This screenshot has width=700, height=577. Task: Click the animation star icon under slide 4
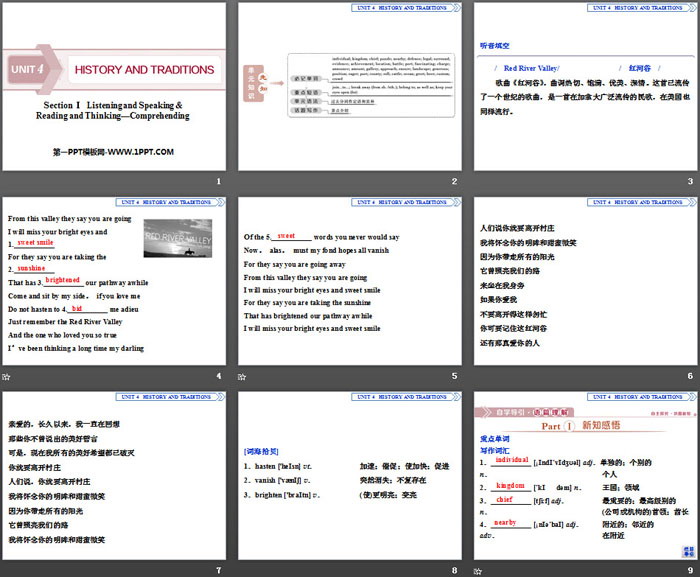(x=7, y=376)
